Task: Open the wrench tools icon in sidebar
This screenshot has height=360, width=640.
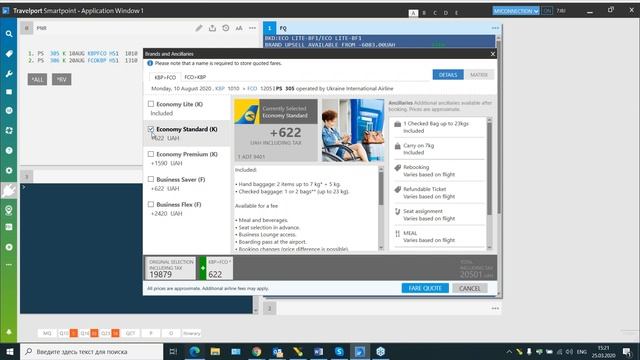Action: point(9,74)
